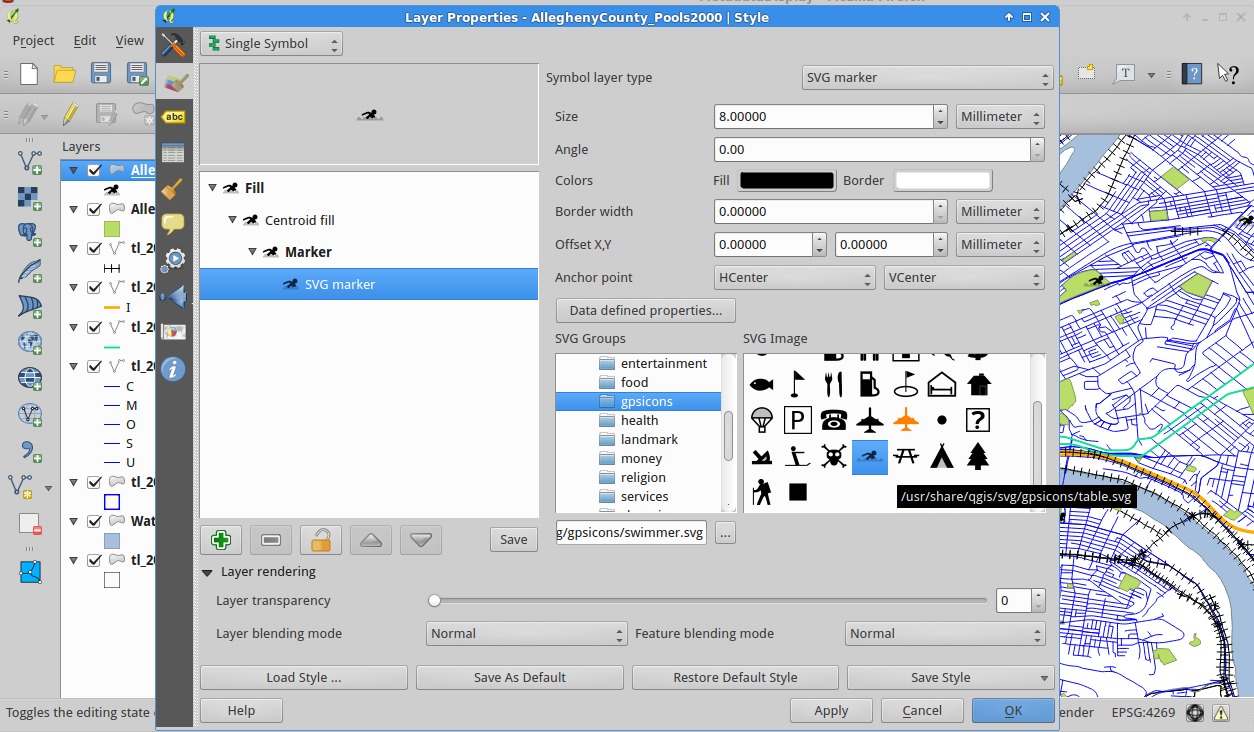Click the Apply button
The height and width of the screenshot is (732, 1254).
tap(831, 710)
